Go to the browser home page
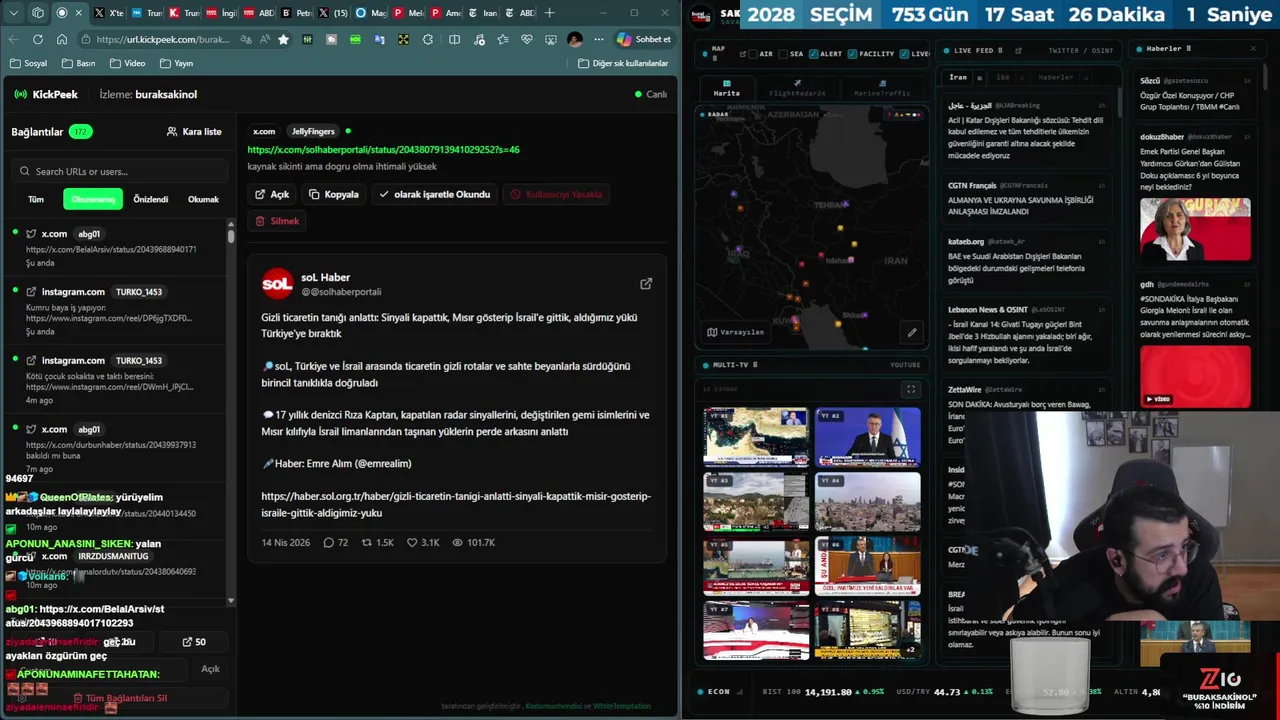The height and width of the screenshot is (720, 1280). [x=62, y=39]
